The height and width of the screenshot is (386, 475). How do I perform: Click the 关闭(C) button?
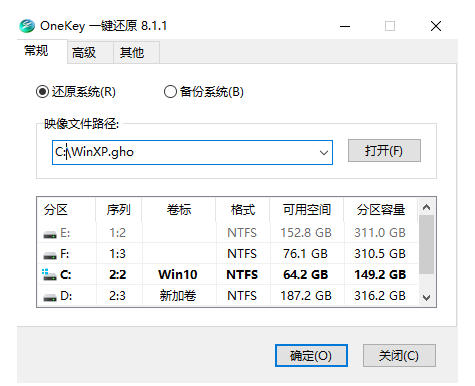point(399,356)
